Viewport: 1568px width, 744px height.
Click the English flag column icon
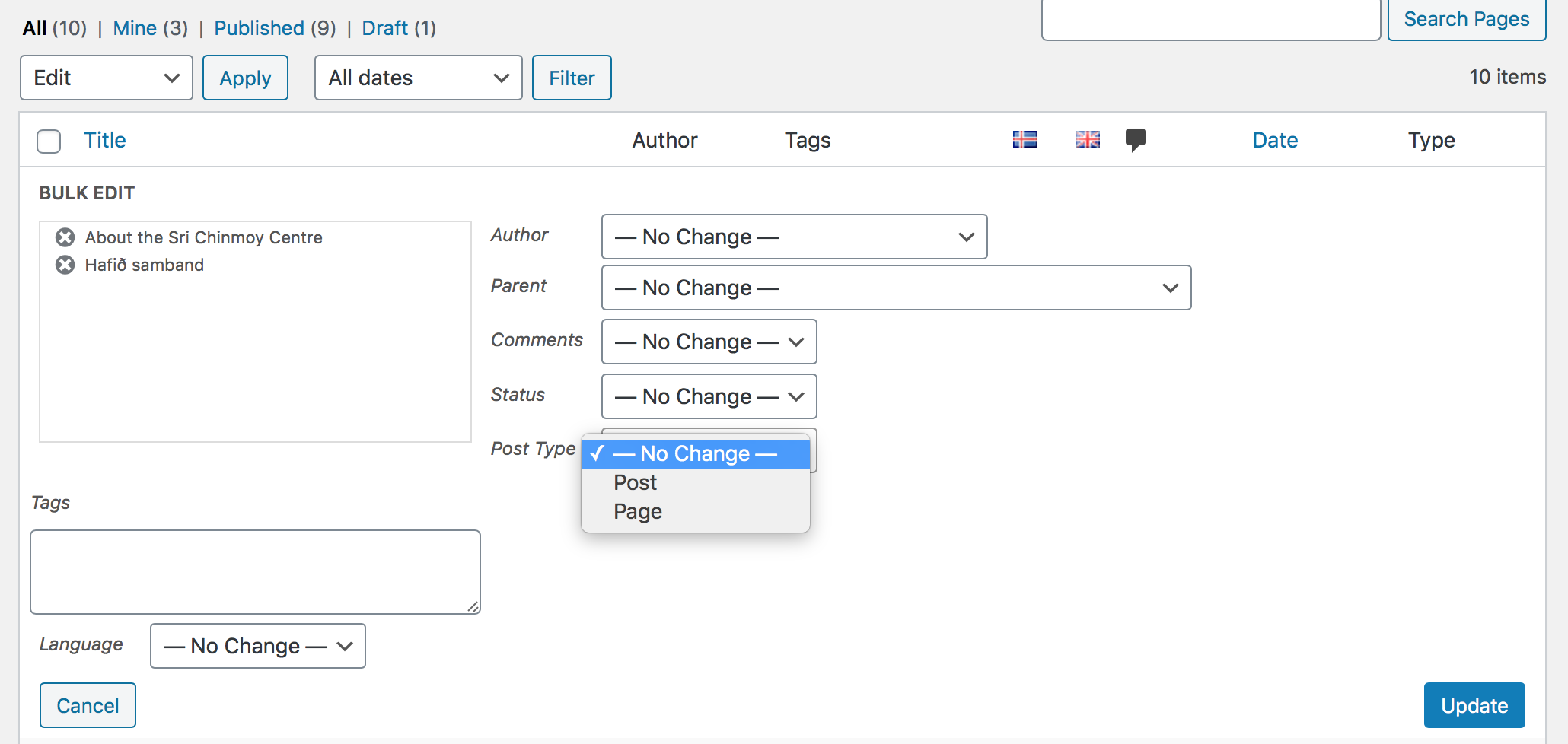click(1088, 139)
